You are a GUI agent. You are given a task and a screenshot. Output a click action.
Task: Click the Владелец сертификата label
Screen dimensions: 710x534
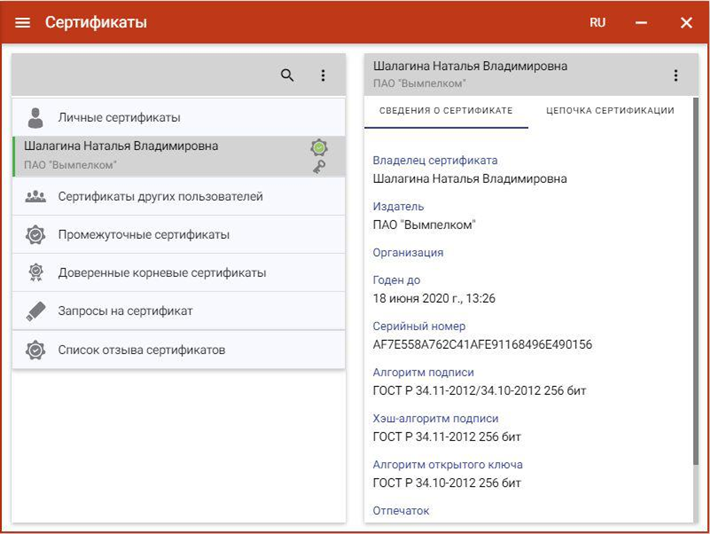(435, 160)
